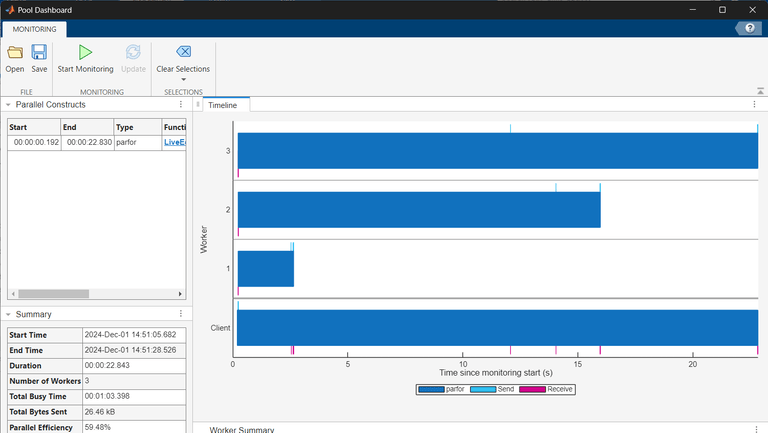Collapse the Parallel Constructs panel
This screenshot has height=433, width=768.
pos(8,104)
